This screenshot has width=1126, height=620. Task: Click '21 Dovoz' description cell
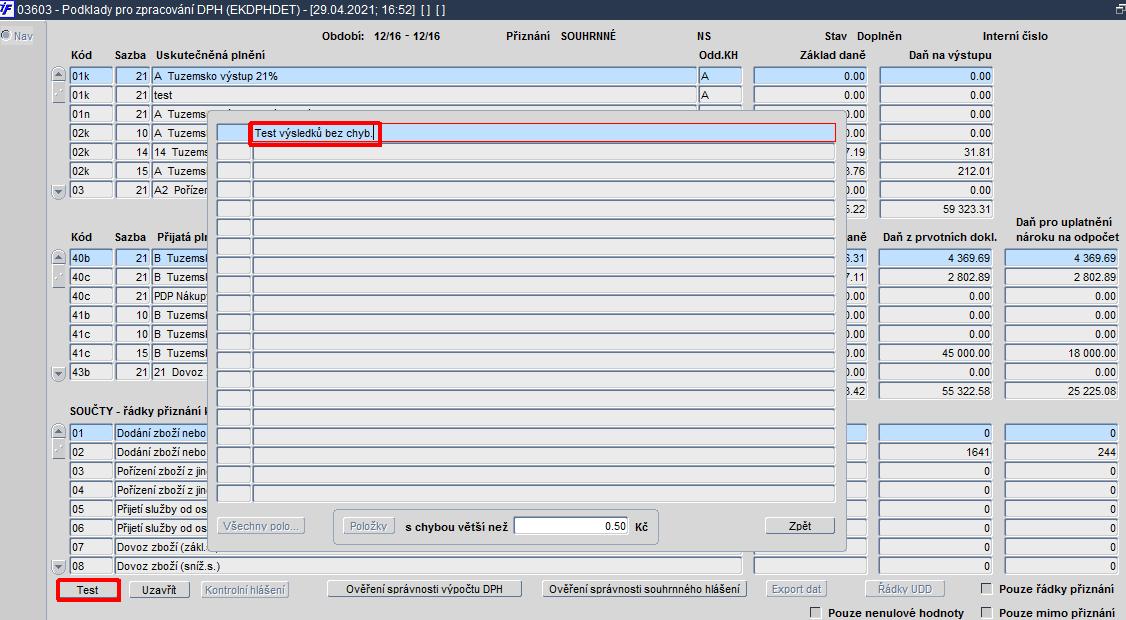pyautogui.click(x=180, y=372)
